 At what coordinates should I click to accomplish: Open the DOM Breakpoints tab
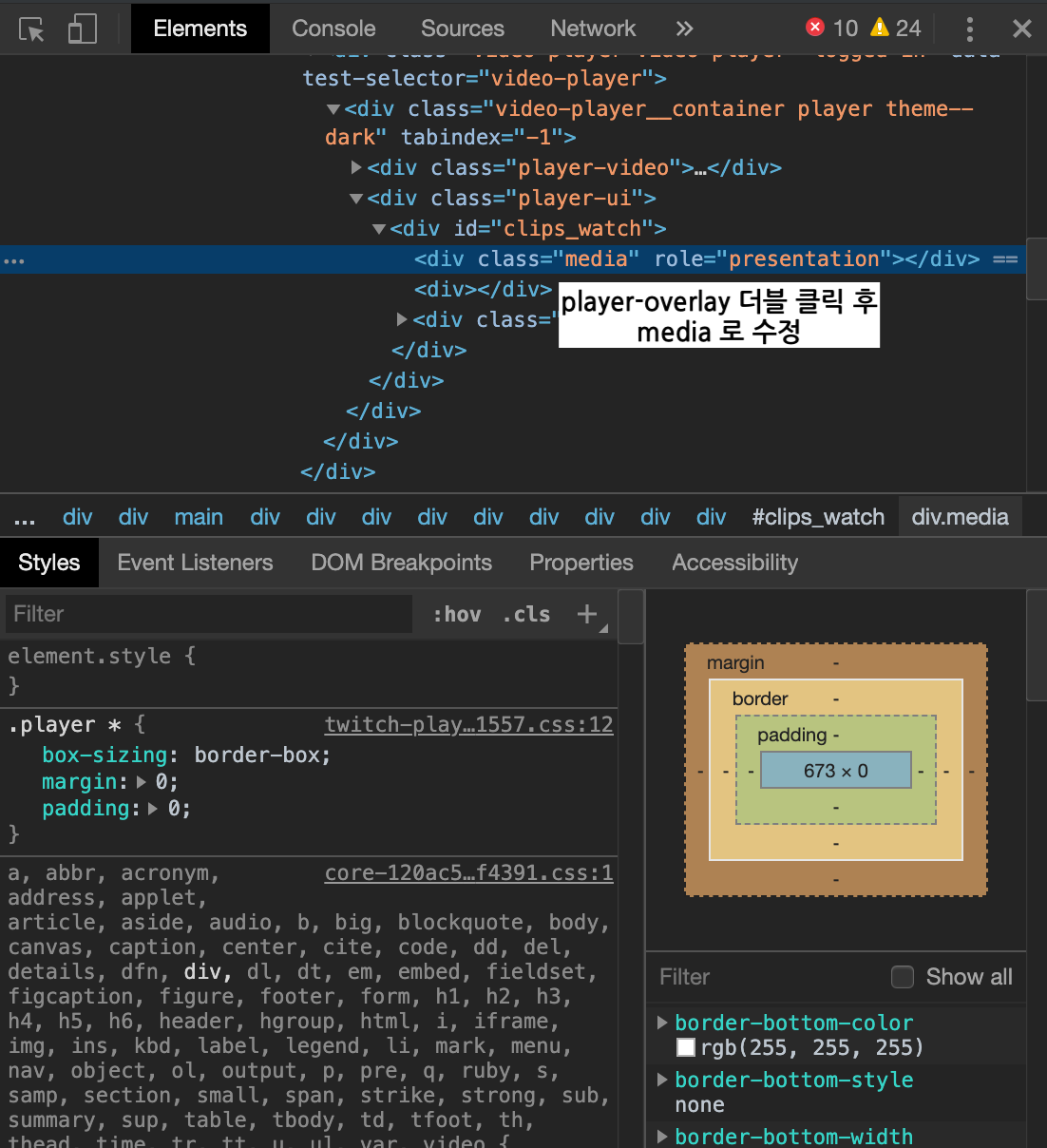coord(401,563)
